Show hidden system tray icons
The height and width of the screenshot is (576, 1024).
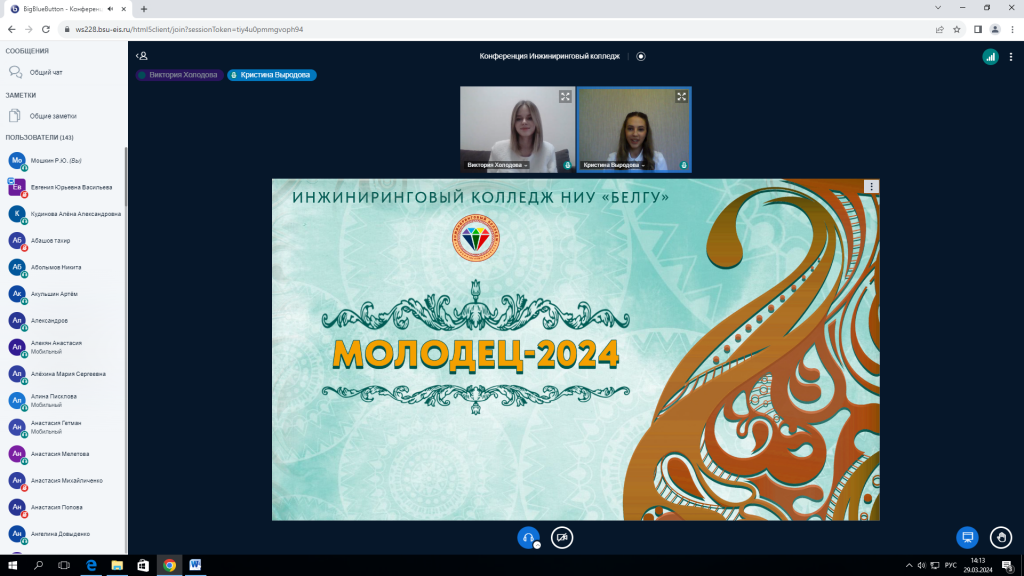(908, 566)
